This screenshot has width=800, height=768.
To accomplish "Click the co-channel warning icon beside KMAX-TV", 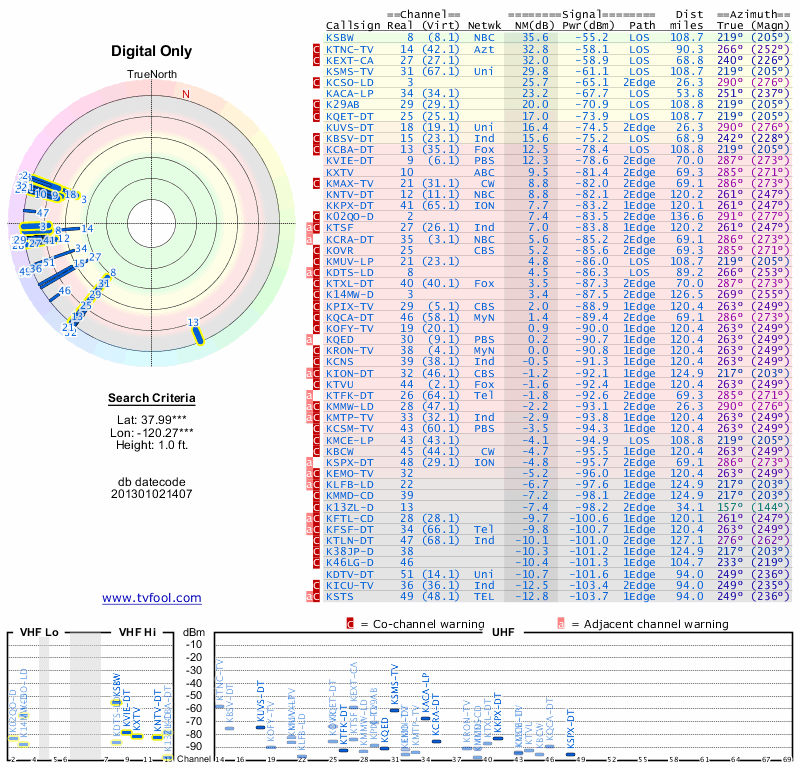I will (318, 184).
